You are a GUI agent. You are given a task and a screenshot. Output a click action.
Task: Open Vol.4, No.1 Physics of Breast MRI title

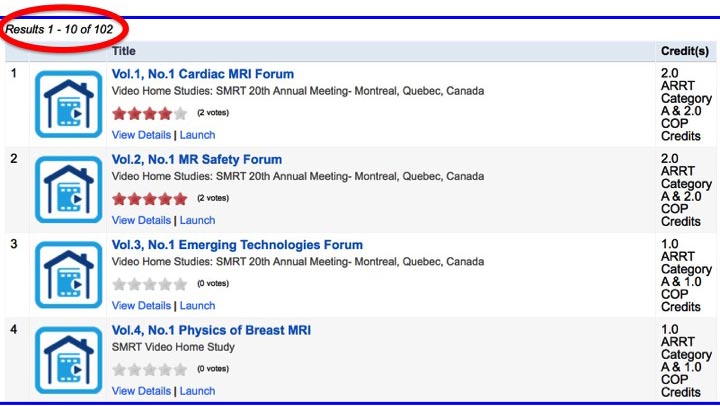212,330
